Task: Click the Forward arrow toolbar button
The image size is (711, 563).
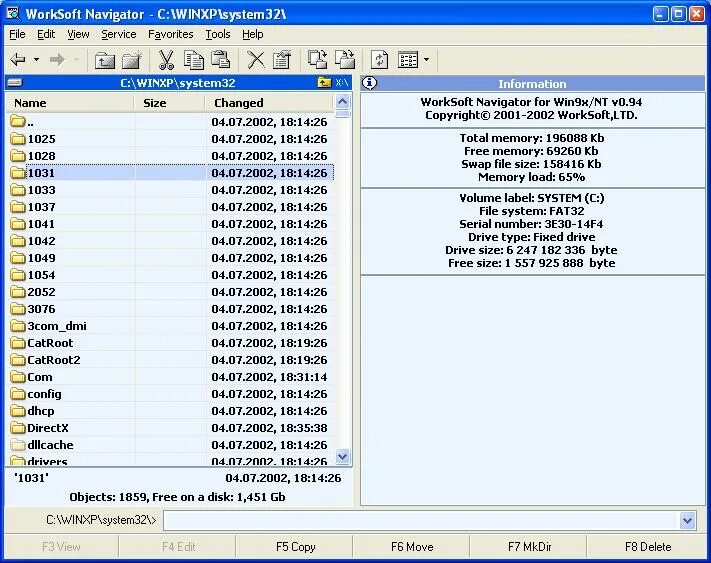Action: (x=57, y=59)
